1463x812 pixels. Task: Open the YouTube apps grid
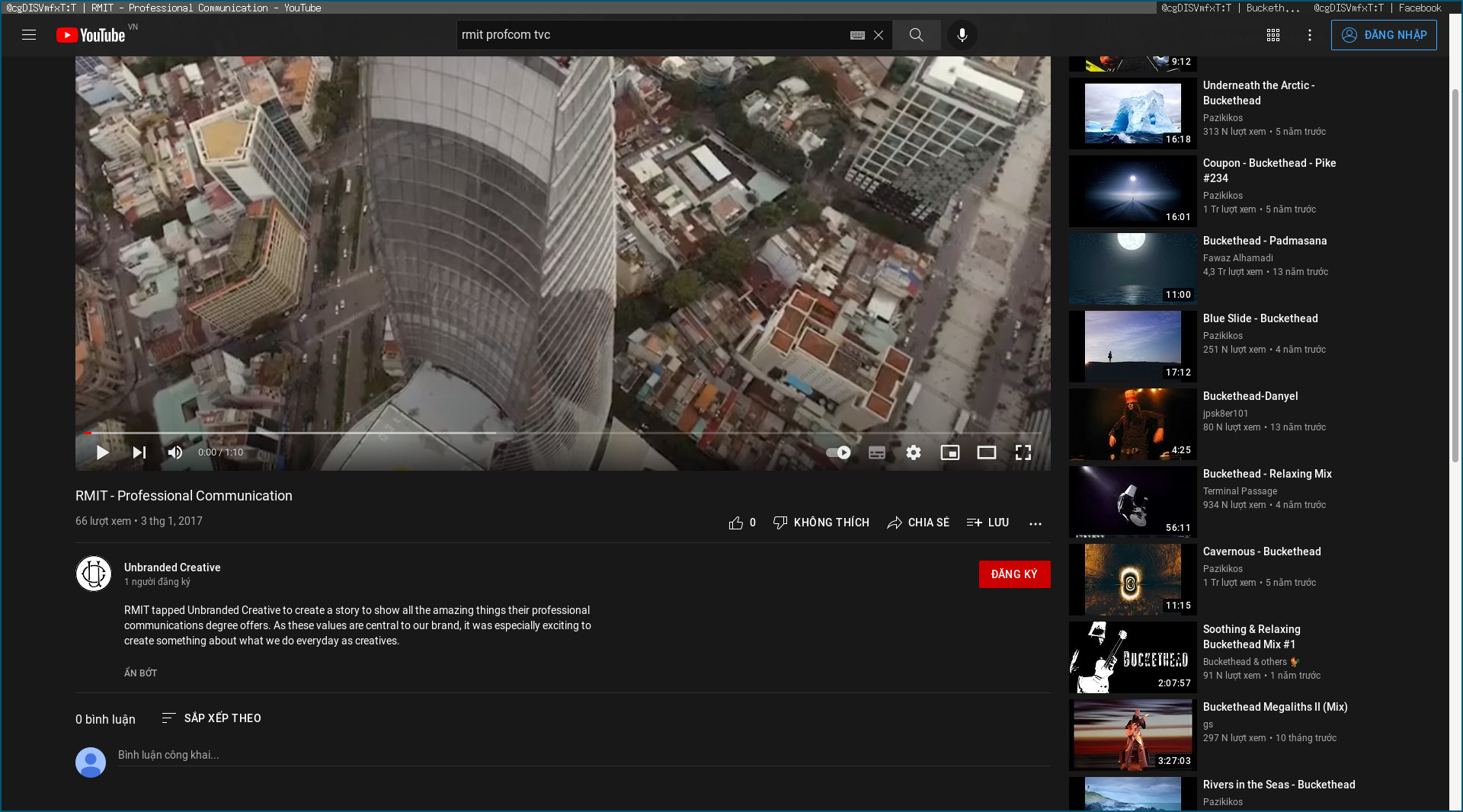pos(1273,35)
